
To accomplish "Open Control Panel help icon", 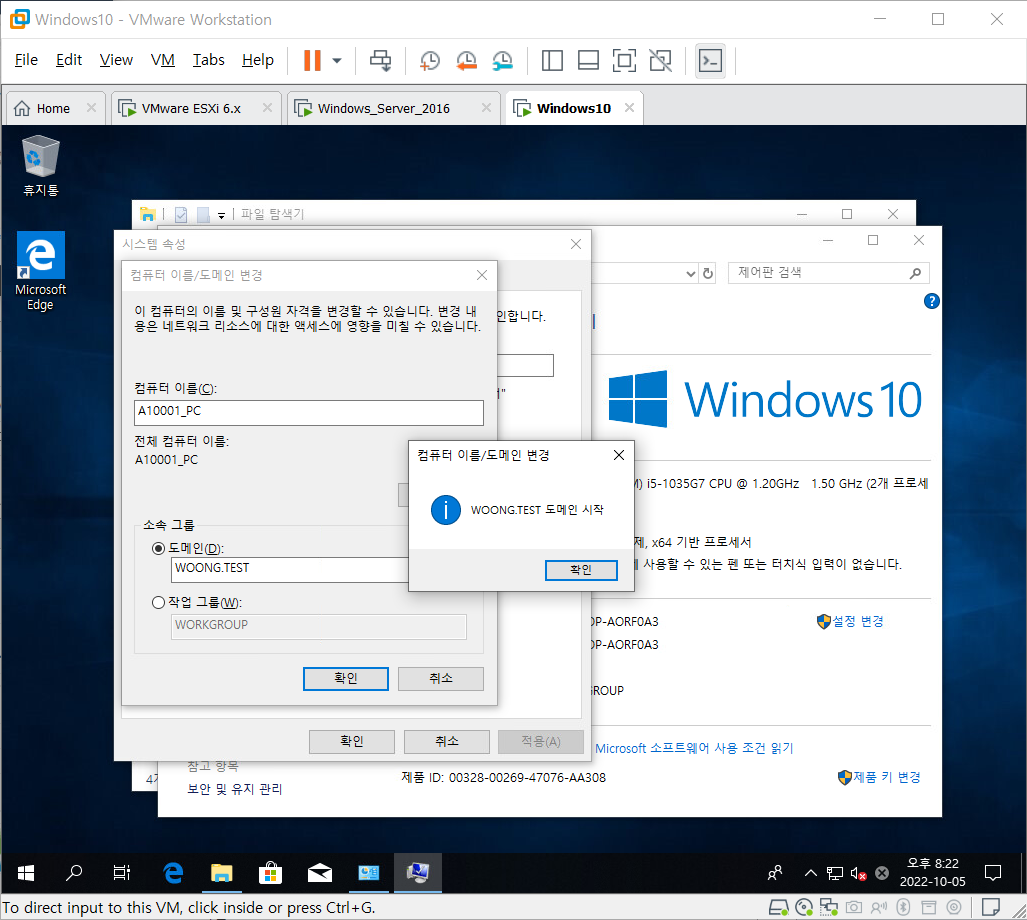I will tap(931, 301).
